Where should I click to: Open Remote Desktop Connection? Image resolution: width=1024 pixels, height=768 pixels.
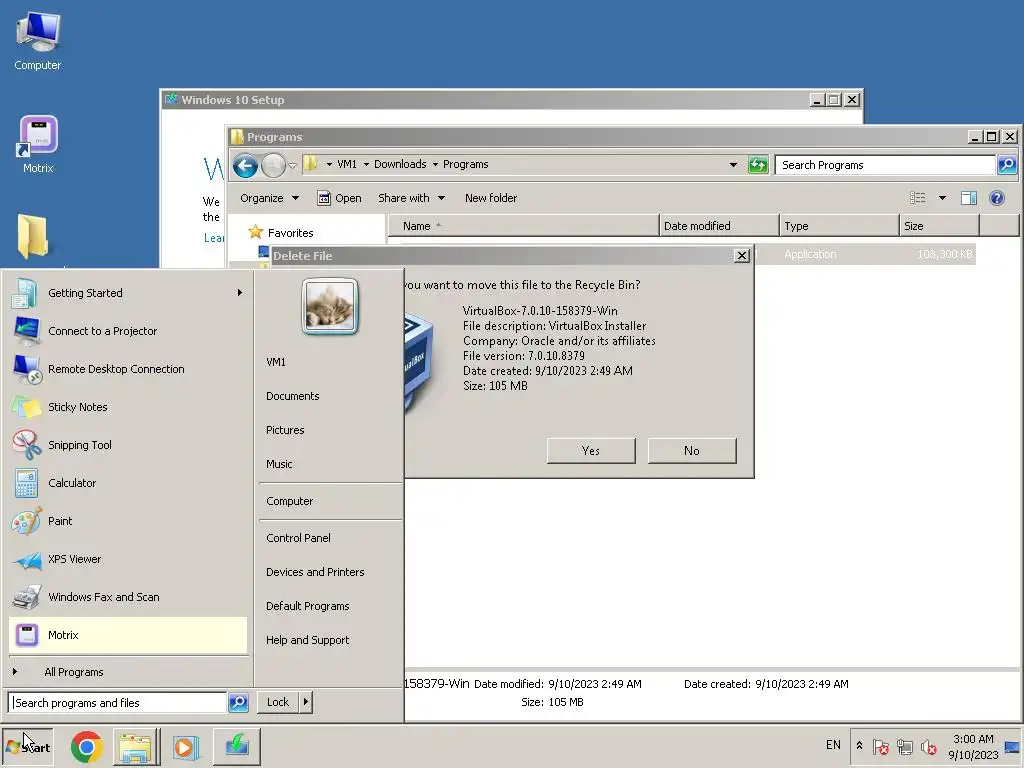coord(128,369)
